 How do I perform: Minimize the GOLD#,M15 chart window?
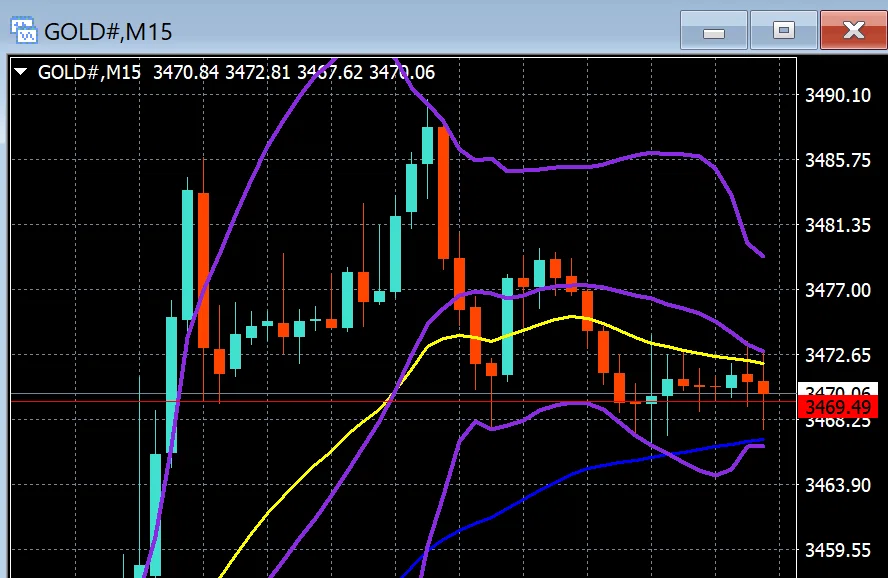(x=714, y=30)
